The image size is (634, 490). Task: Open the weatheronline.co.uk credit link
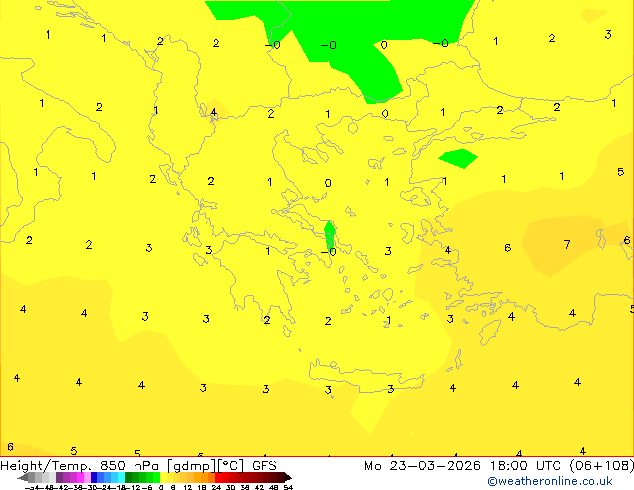pos(550,481)
